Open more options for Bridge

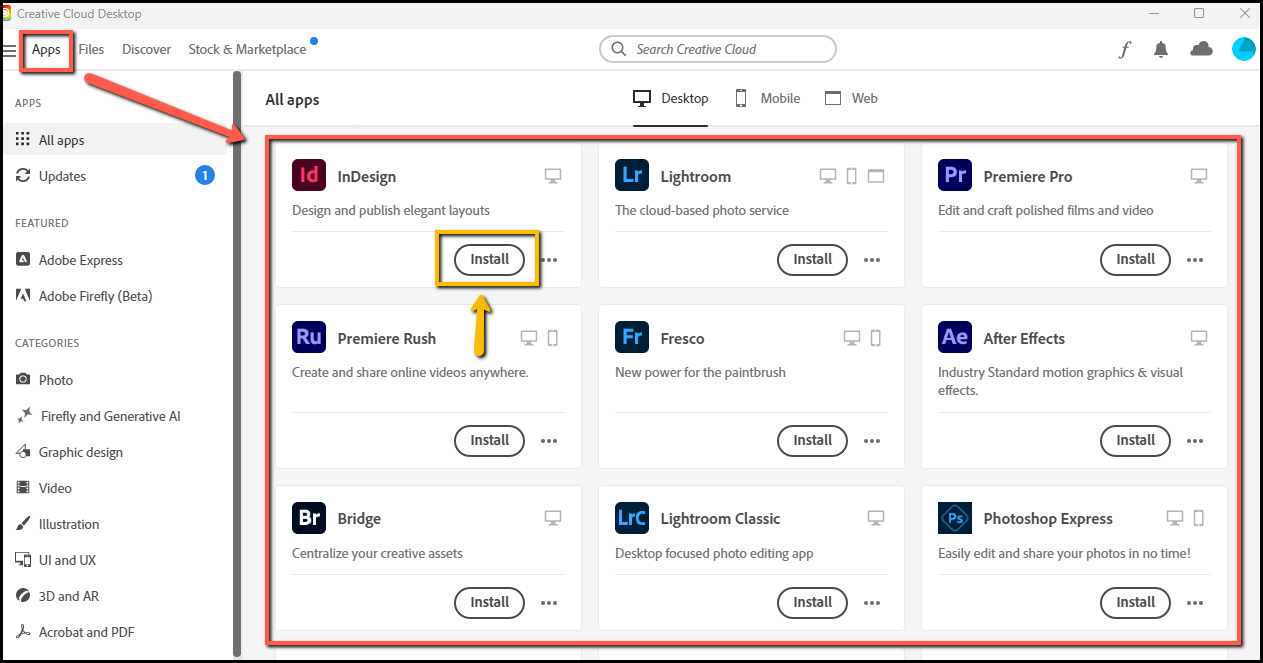(549, 603)
